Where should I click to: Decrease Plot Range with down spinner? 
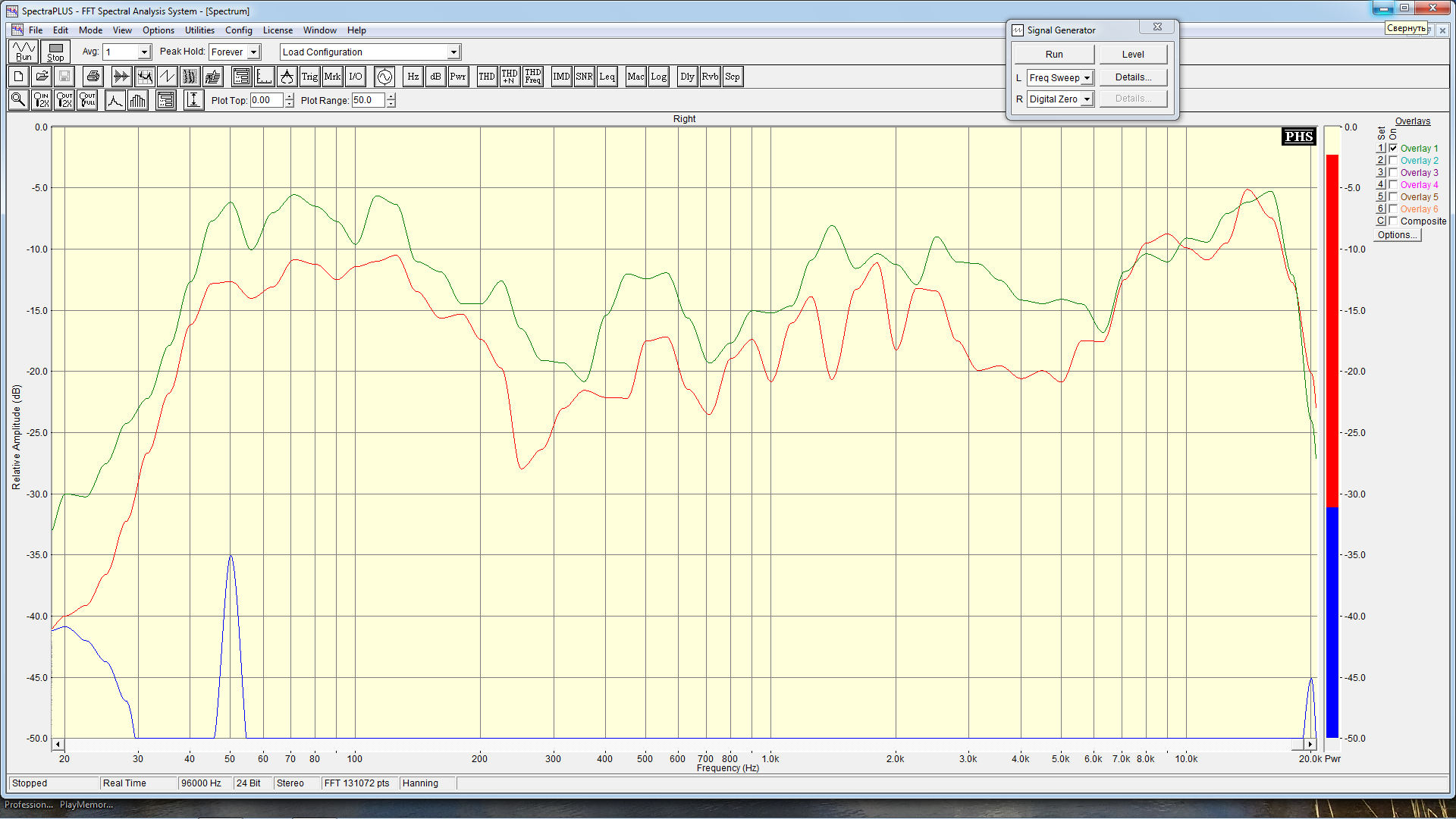391,104
